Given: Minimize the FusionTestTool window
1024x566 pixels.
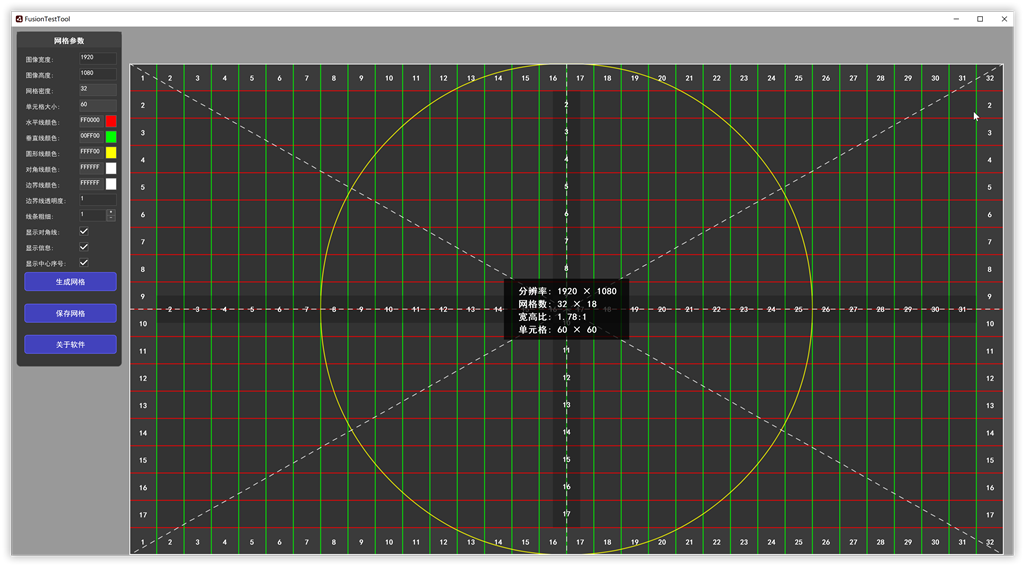Looking at the screenshot, I should click(x=956, y=19).
